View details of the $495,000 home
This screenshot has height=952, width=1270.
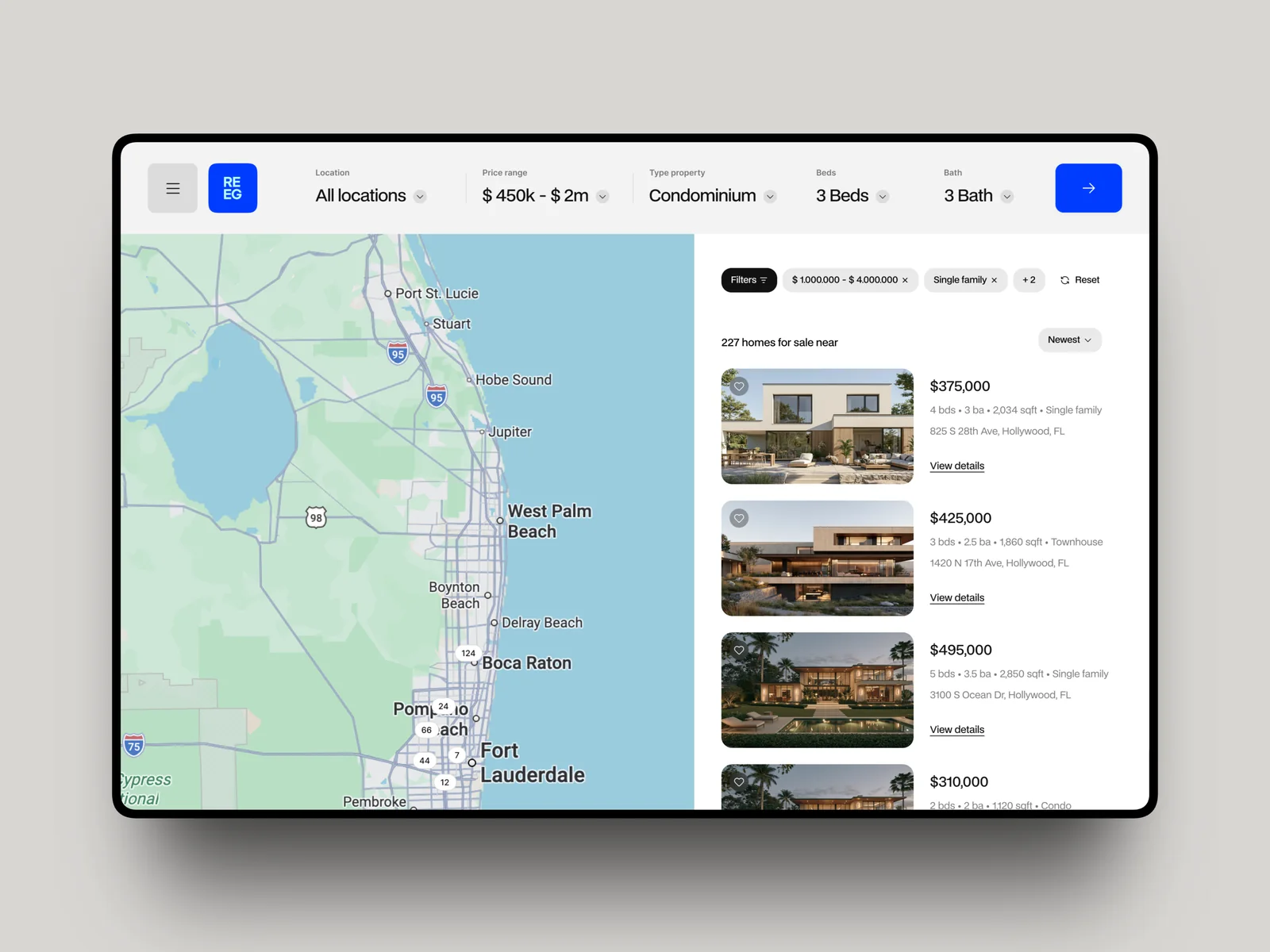(956, 729)
